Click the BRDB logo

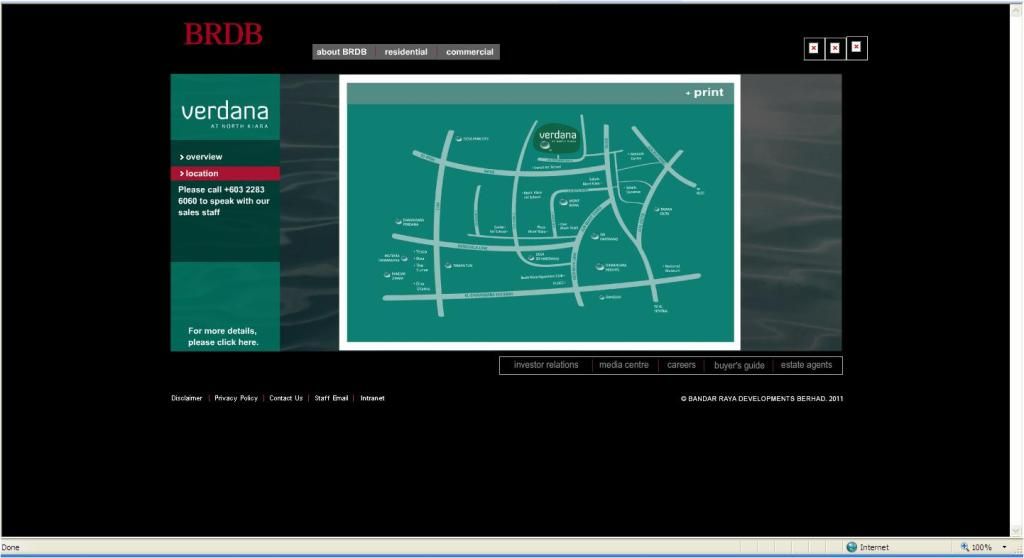tap(223, 34)
